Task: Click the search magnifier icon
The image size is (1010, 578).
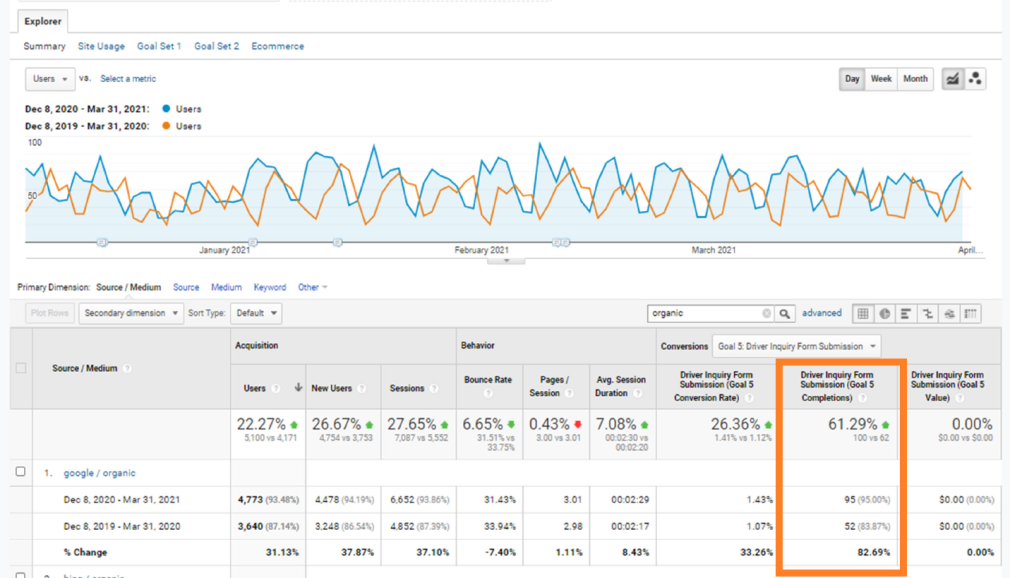Action: click(x=786, y=314)
